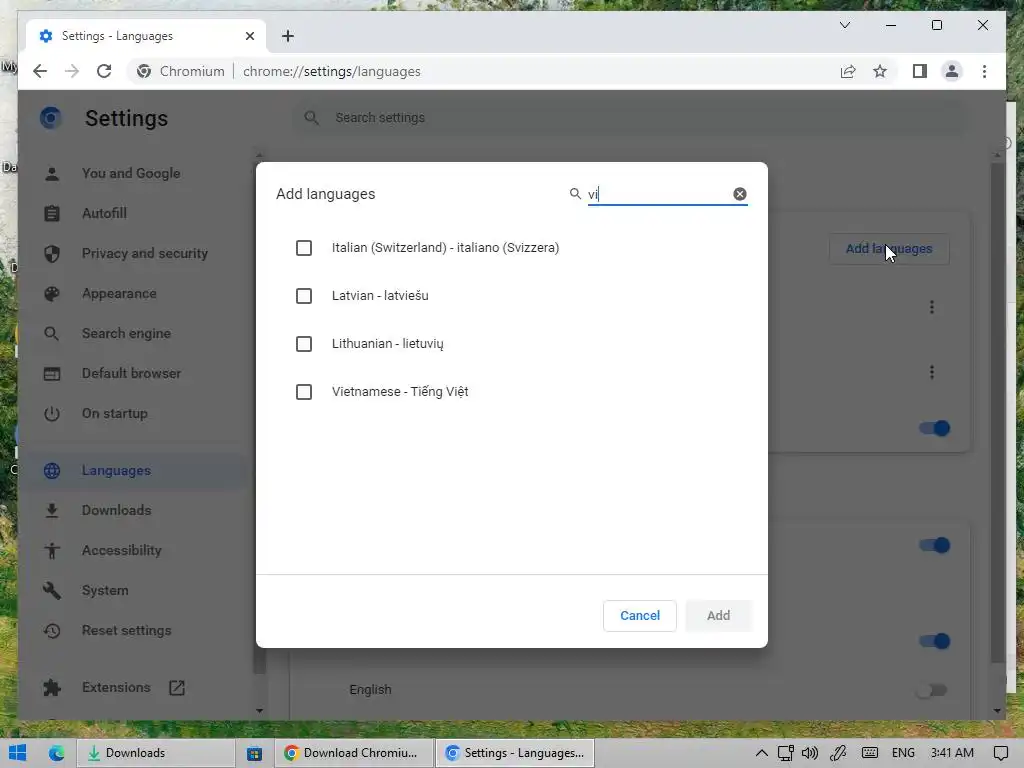The image size is (1024, 768).
Task: Open Reset settings section
Action: coord(126,631)
